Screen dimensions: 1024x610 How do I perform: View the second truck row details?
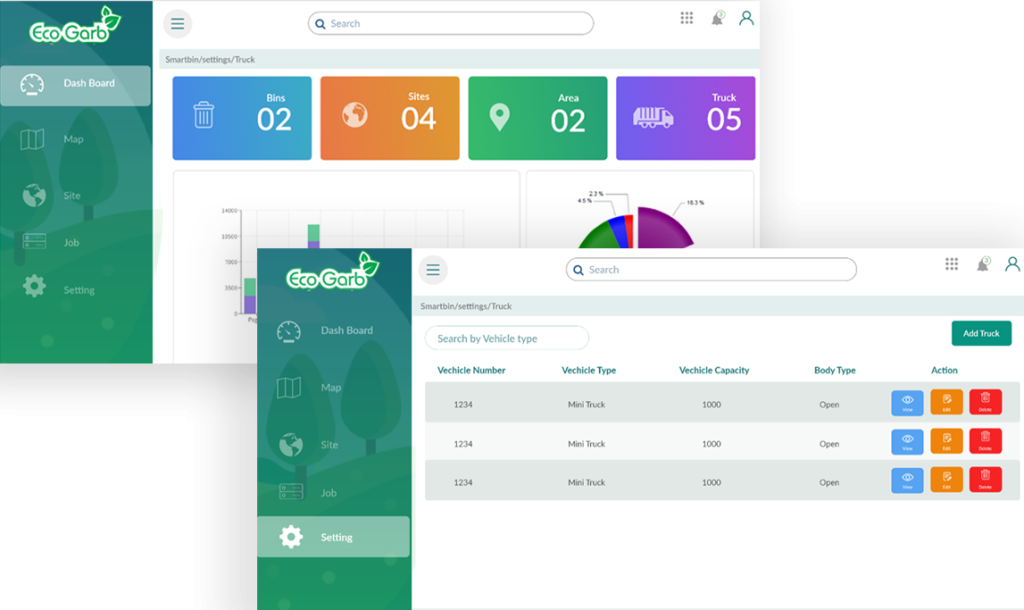tap(907, 441)
